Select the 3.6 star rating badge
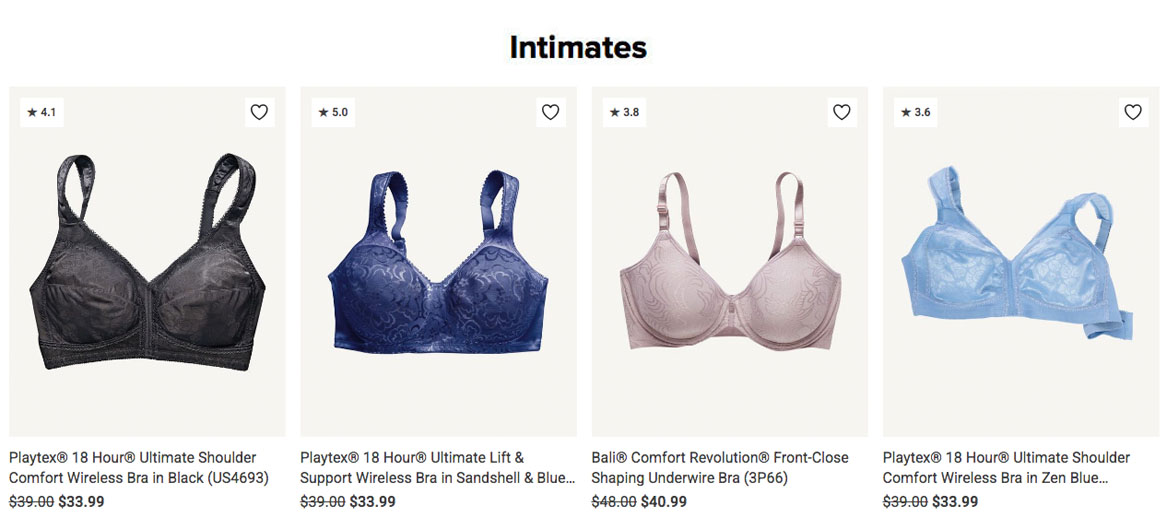1168x523 pixels. 915,112
